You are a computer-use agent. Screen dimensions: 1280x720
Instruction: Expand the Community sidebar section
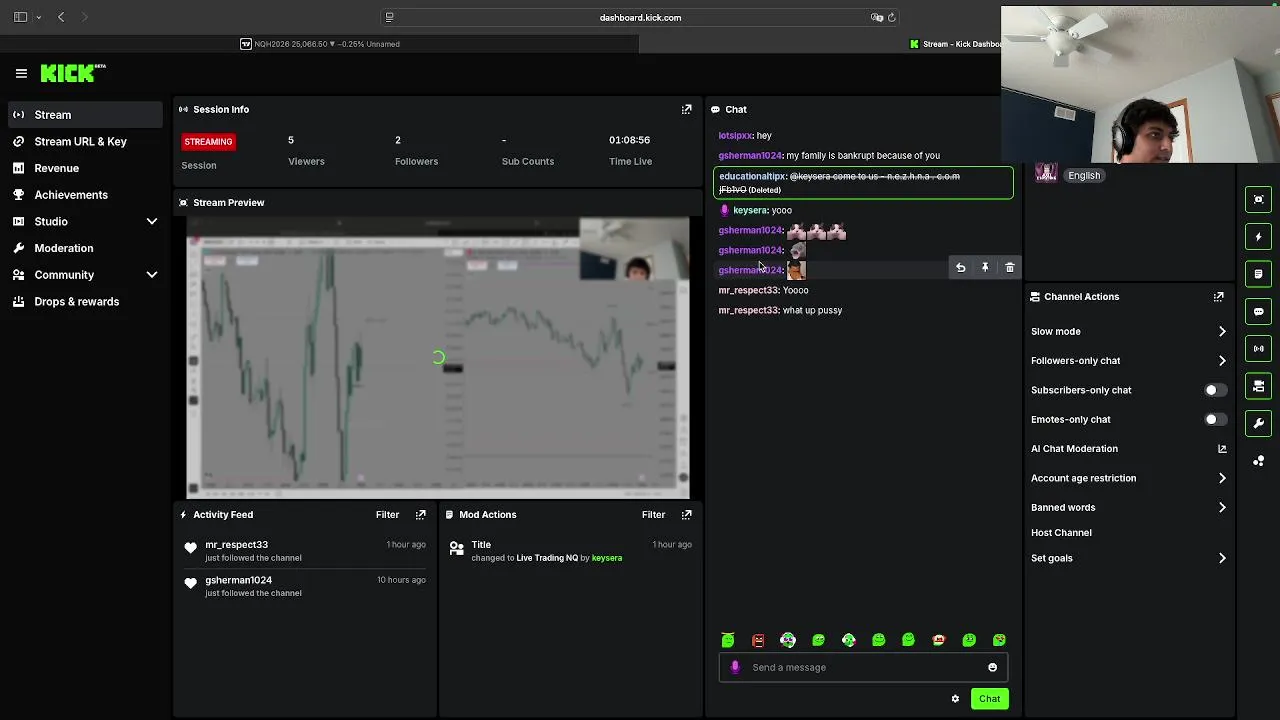152,275
